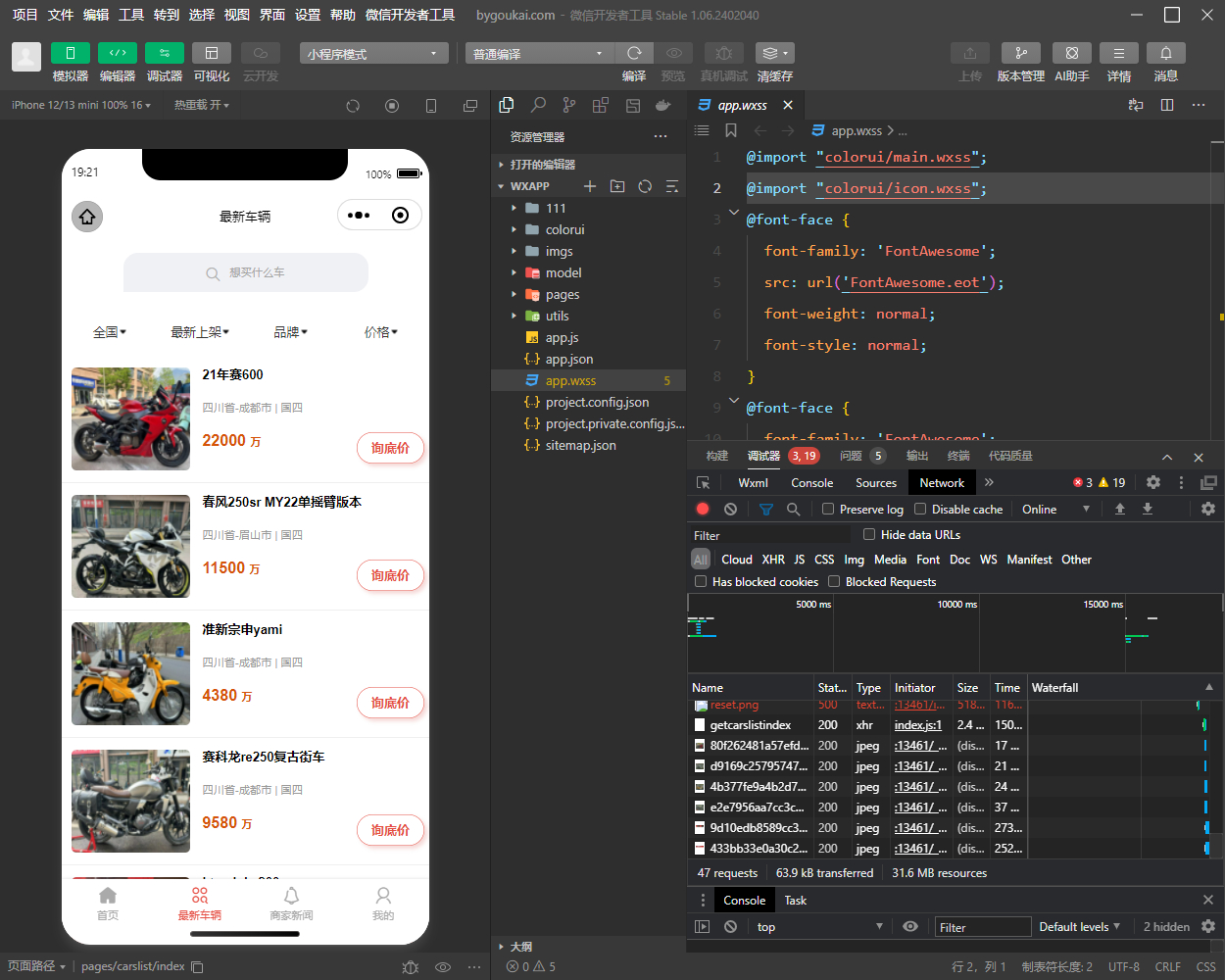
Task: Tick the Hide data URLs checkbox
Action: [869, 534]
